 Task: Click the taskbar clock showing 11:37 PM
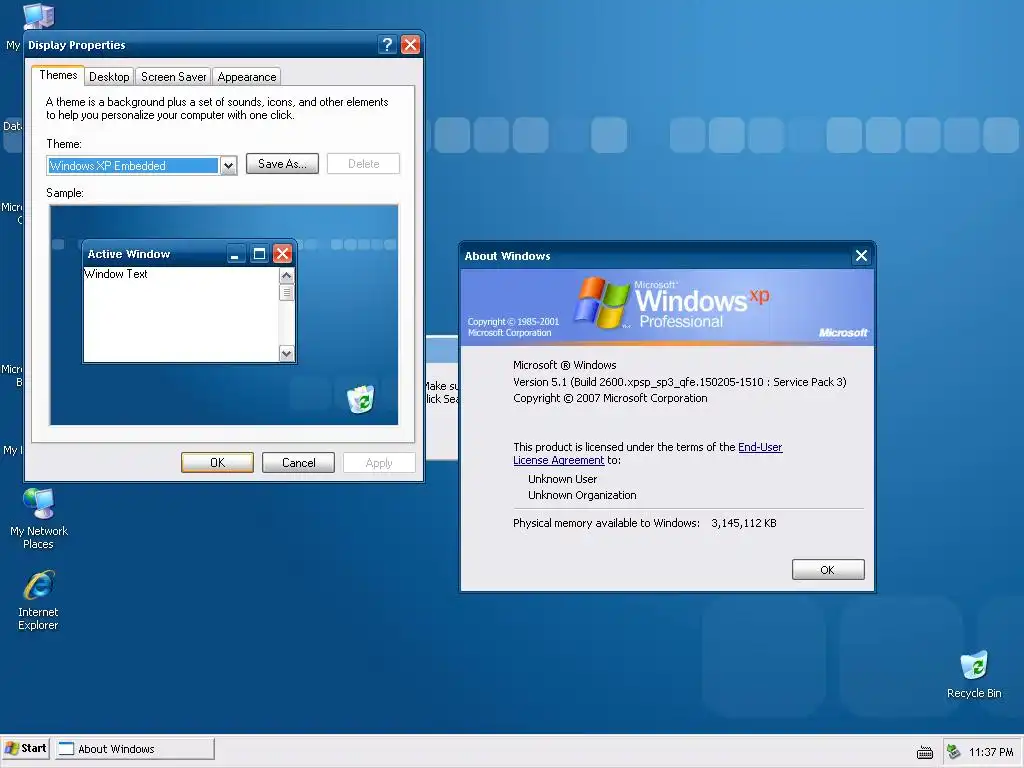tap(991, 752)
